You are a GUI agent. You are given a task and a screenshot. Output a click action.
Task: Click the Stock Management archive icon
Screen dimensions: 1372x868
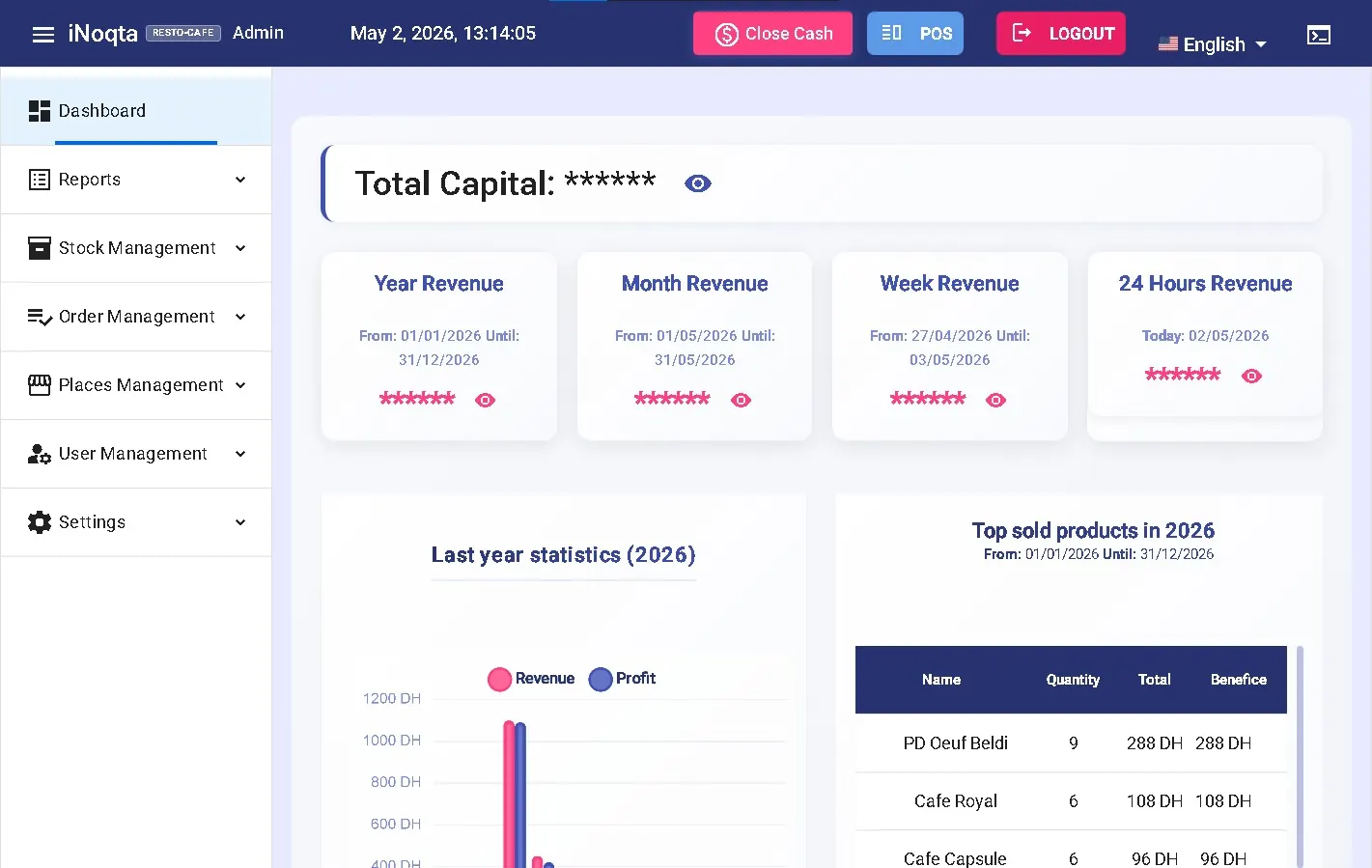[x=40, y=248]
